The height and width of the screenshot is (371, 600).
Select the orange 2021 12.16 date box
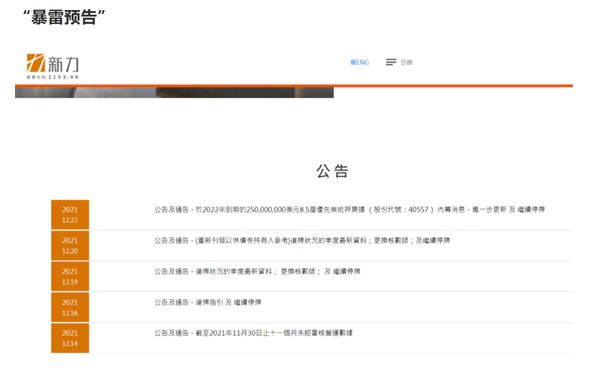70,308
